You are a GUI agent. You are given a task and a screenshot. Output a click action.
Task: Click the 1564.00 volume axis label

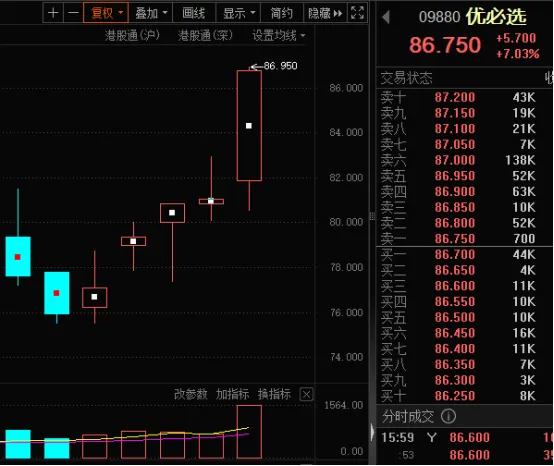[343, 405]
